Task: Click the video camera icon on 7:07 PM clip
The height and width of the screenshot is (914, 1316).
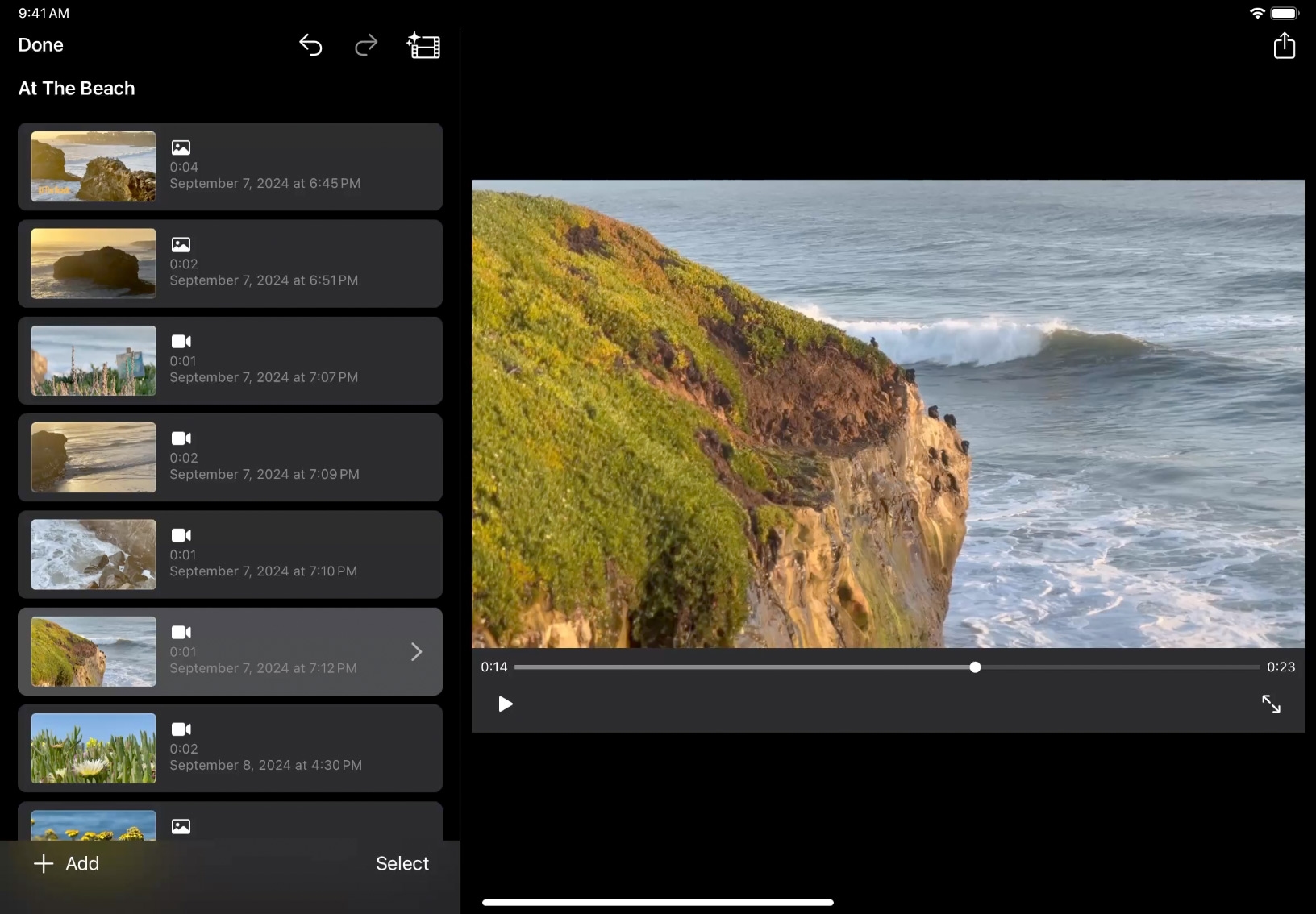Action: click(181, 341)
